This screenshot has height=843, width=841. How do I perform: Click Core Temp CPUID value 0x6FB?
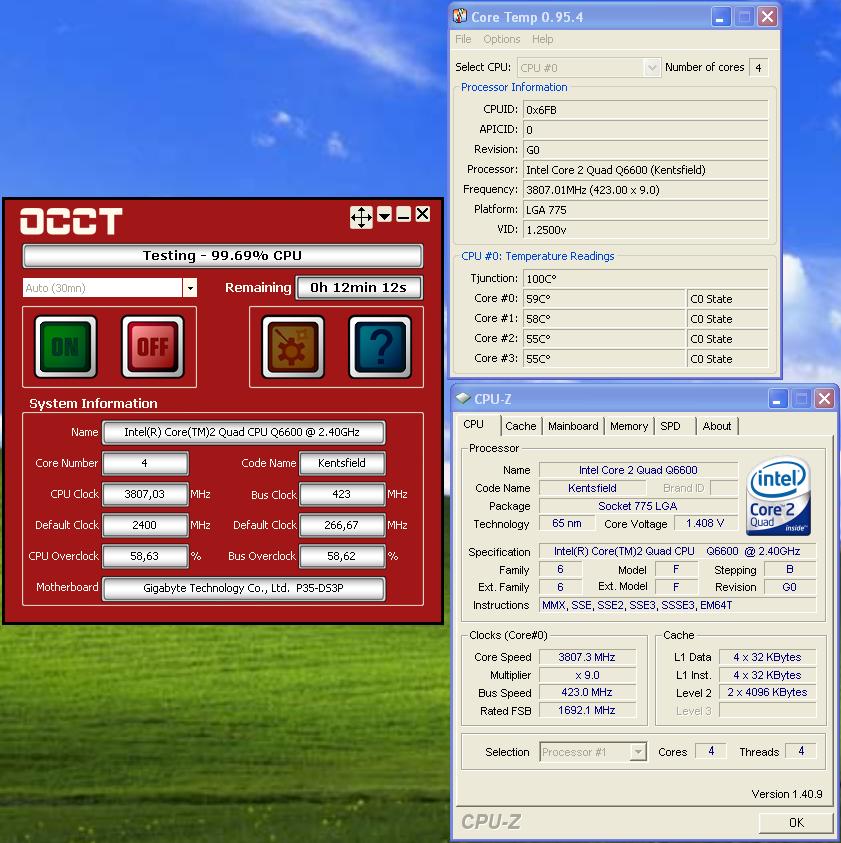click(x=645, y=110)
